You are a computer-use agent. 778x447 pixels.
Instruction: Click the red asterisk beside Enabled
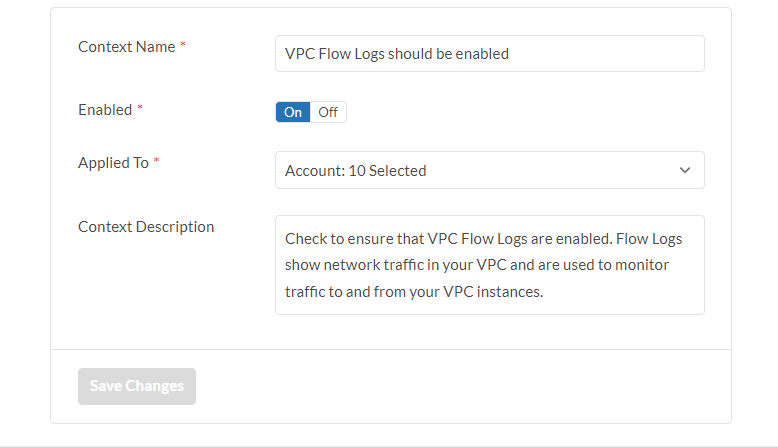pyautogui.click(x=140, y=110)
